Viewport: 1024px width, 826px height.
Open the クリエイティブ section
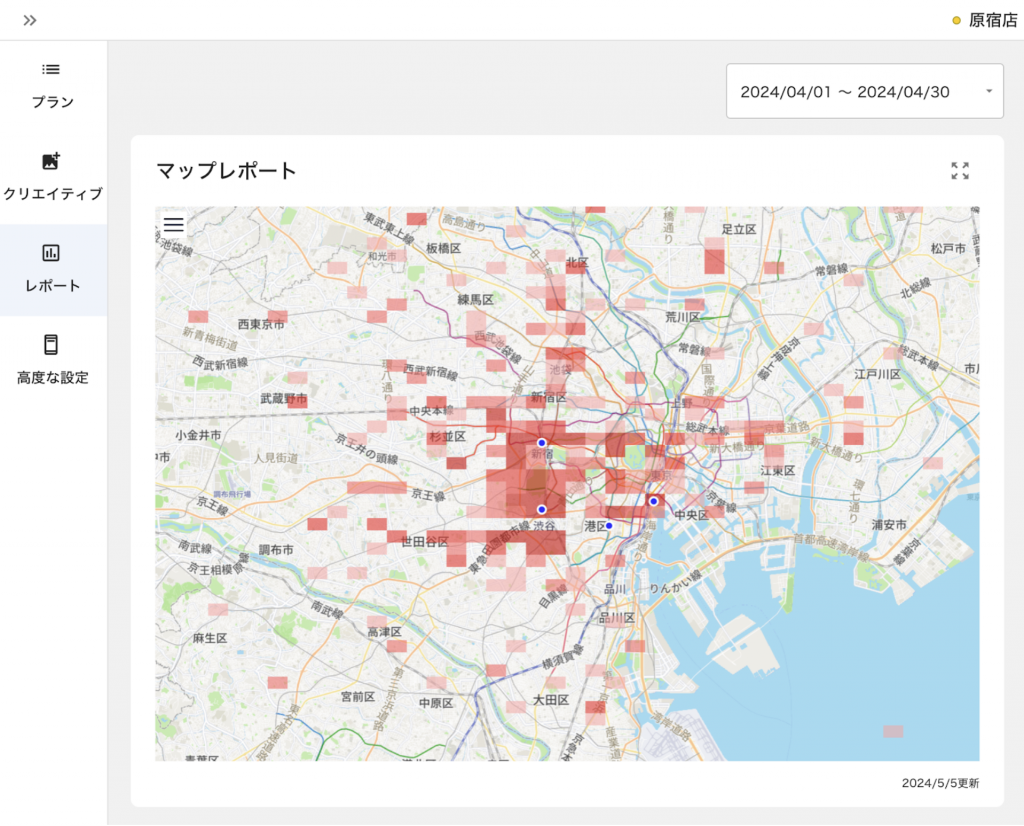click(53, 178)
